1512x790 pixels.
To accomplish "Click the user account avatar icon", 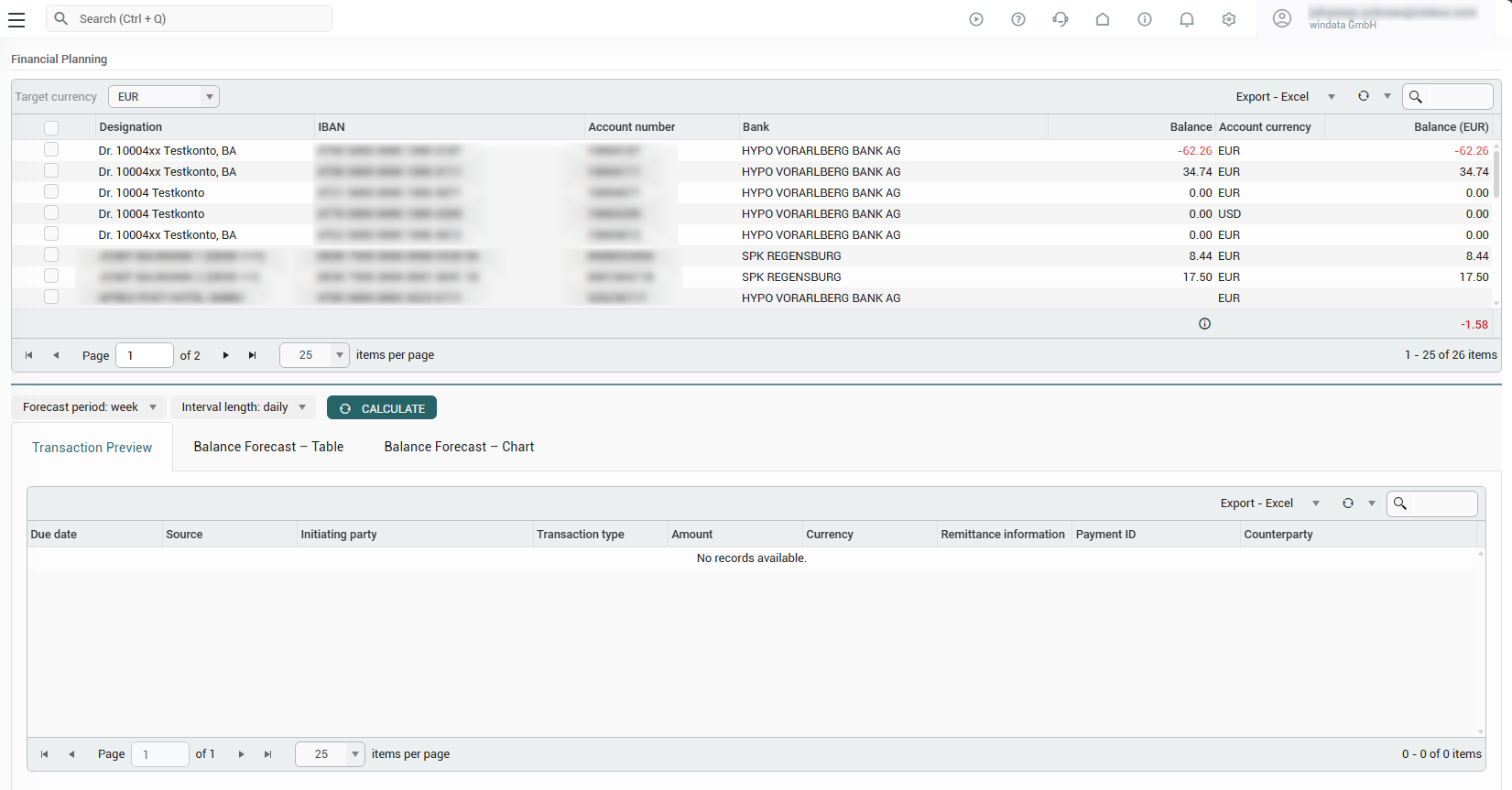I will (x=1281, y=18).
